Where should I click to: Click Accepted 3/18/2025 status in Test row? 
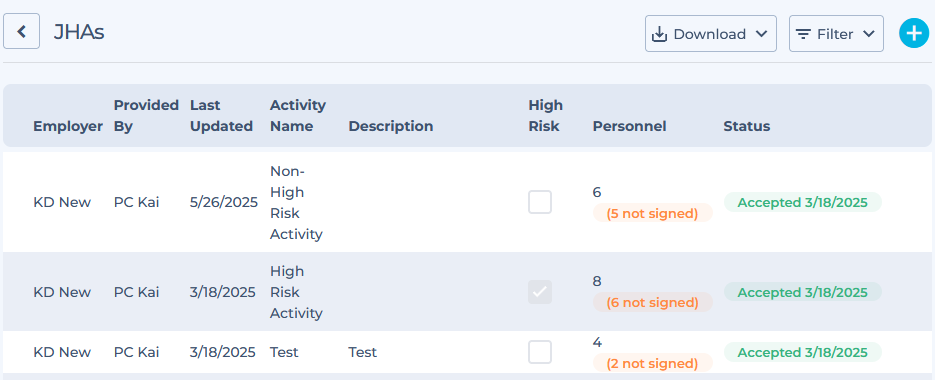pos(803,352)
